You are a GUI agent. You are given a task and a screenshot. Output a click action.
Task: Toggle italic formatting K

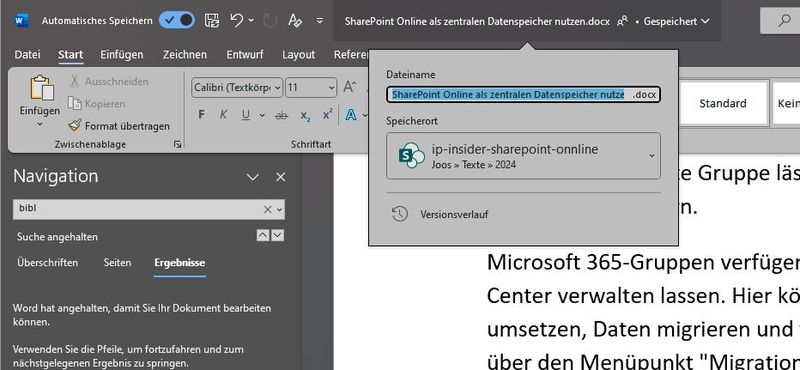click(223, 115)
